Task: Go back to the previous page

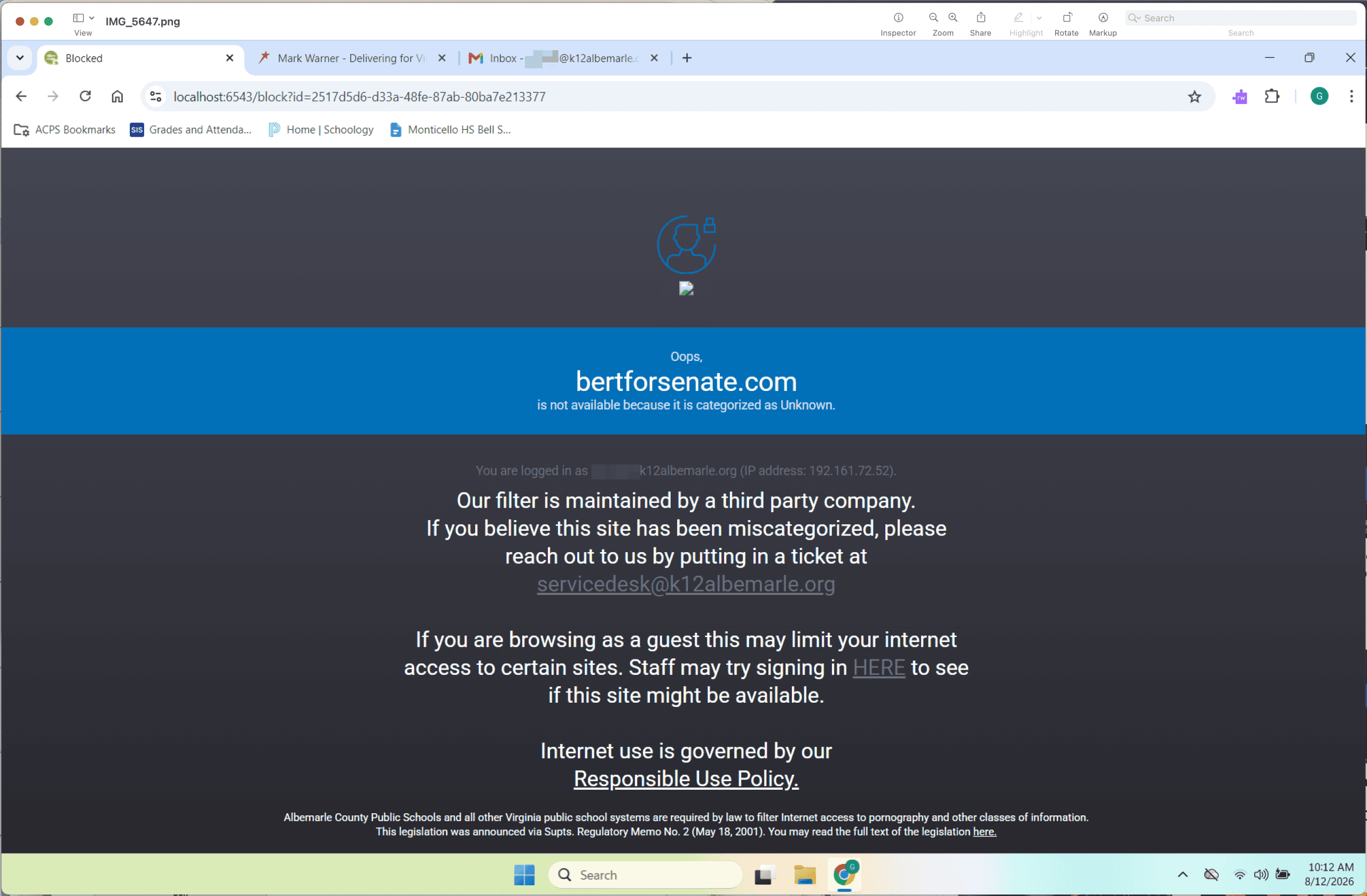Action: [21, 97]
